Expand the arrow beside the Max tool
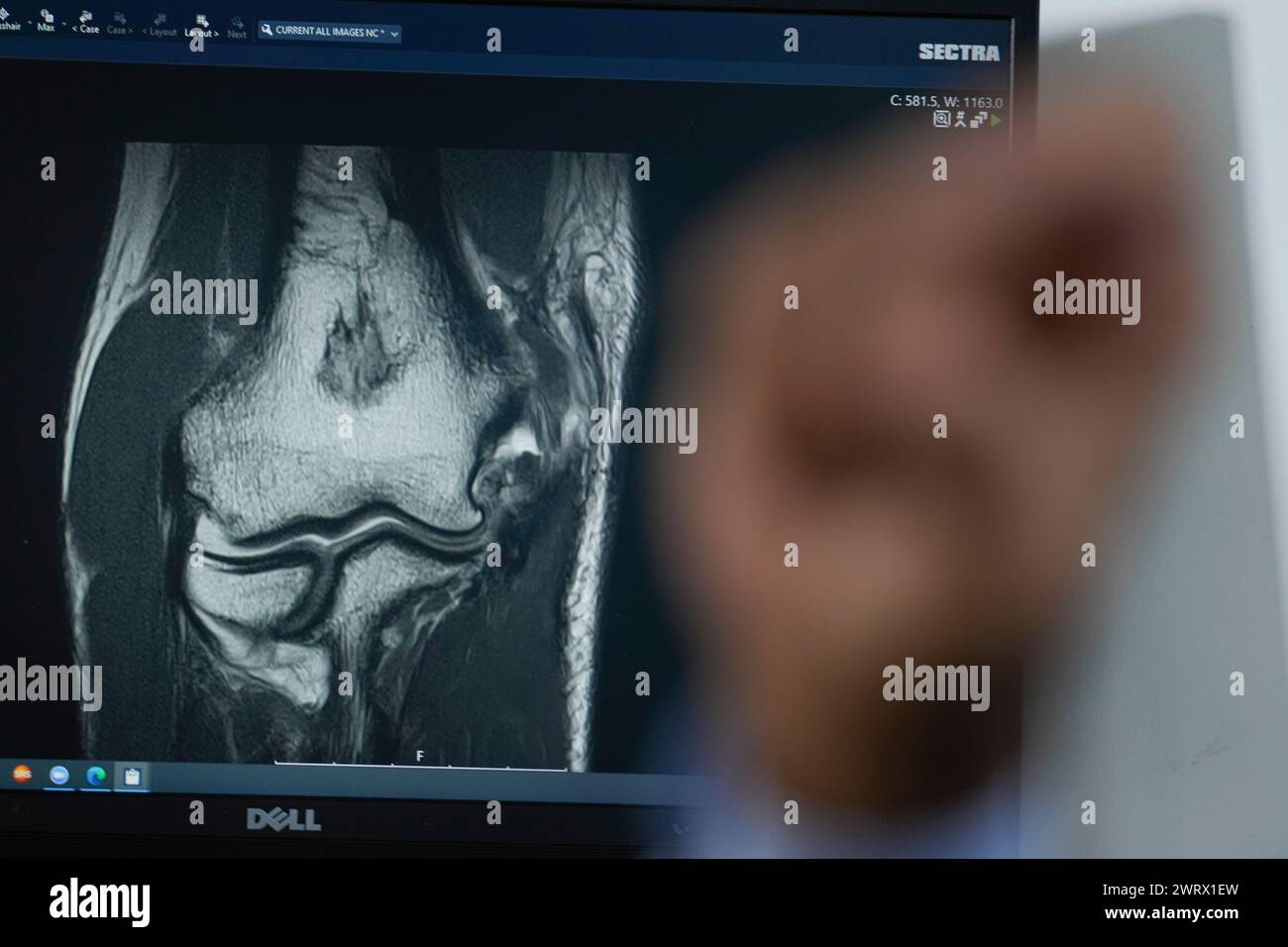 coord(64,22)
